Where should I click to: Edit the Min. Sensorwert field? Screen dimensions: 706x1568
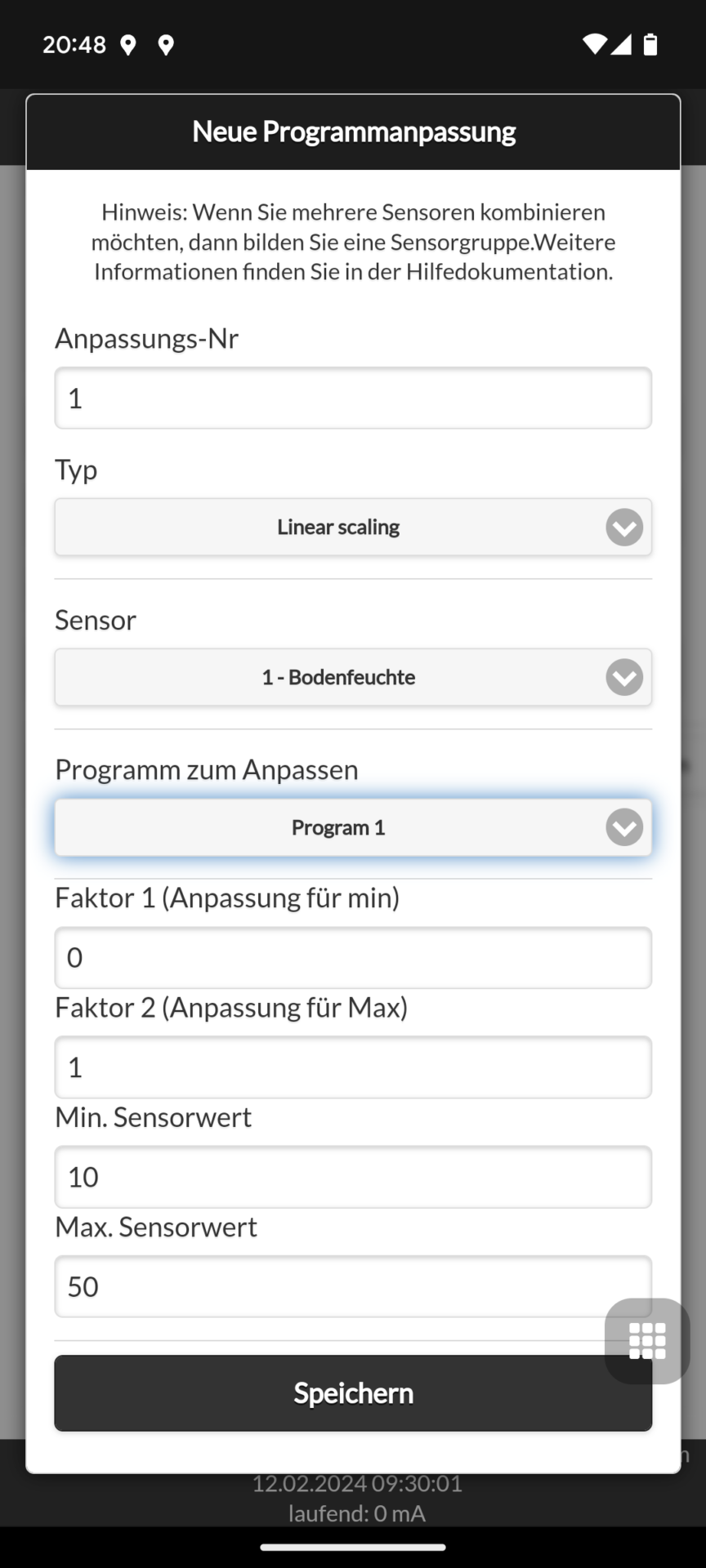(353, 1177)
